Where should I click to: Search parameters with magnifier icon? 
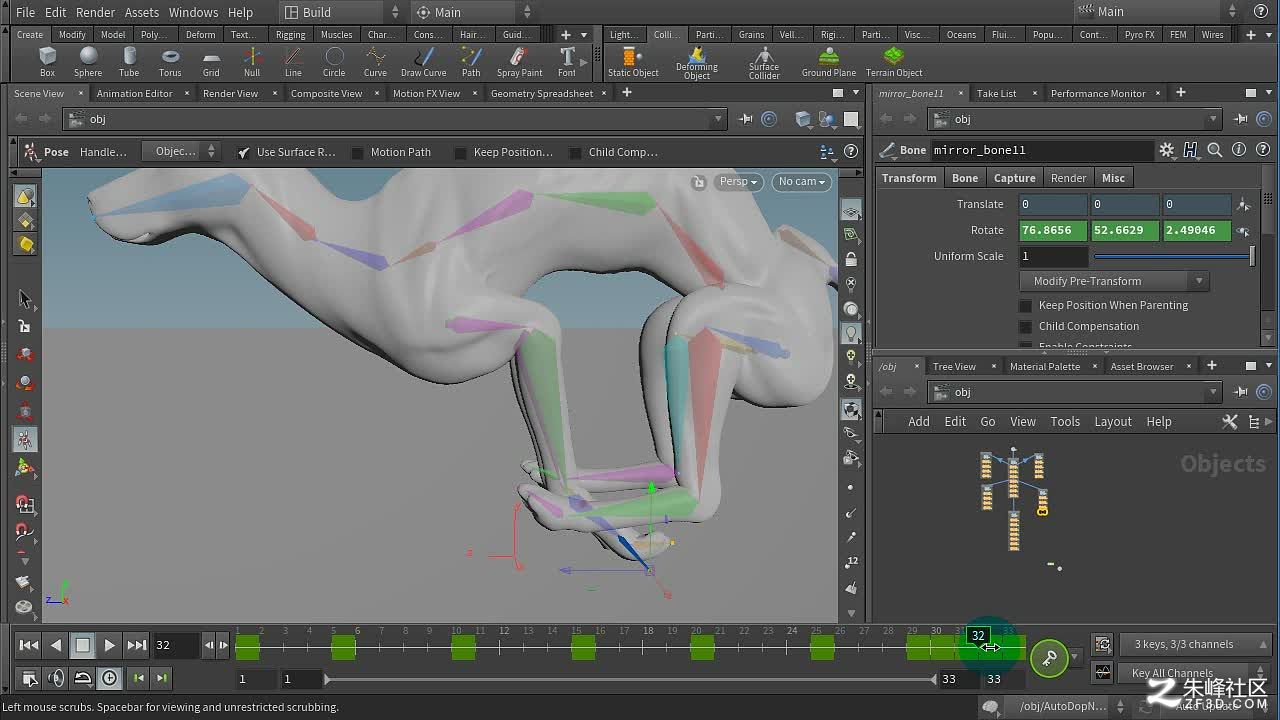pyautogui.click(x=1215, y=150)
